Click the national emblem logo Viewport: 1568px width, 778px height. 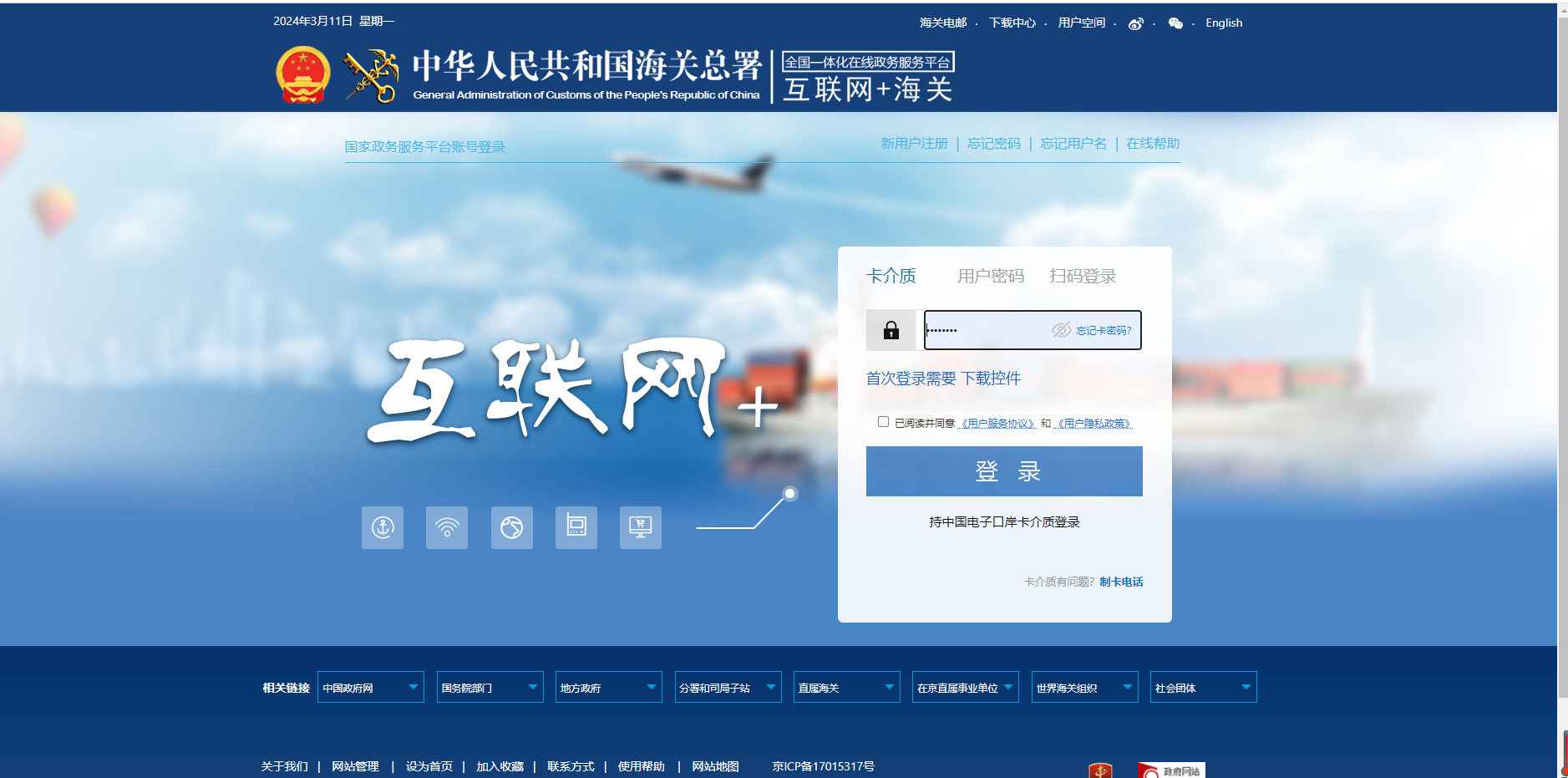click(x=302, y=75)
